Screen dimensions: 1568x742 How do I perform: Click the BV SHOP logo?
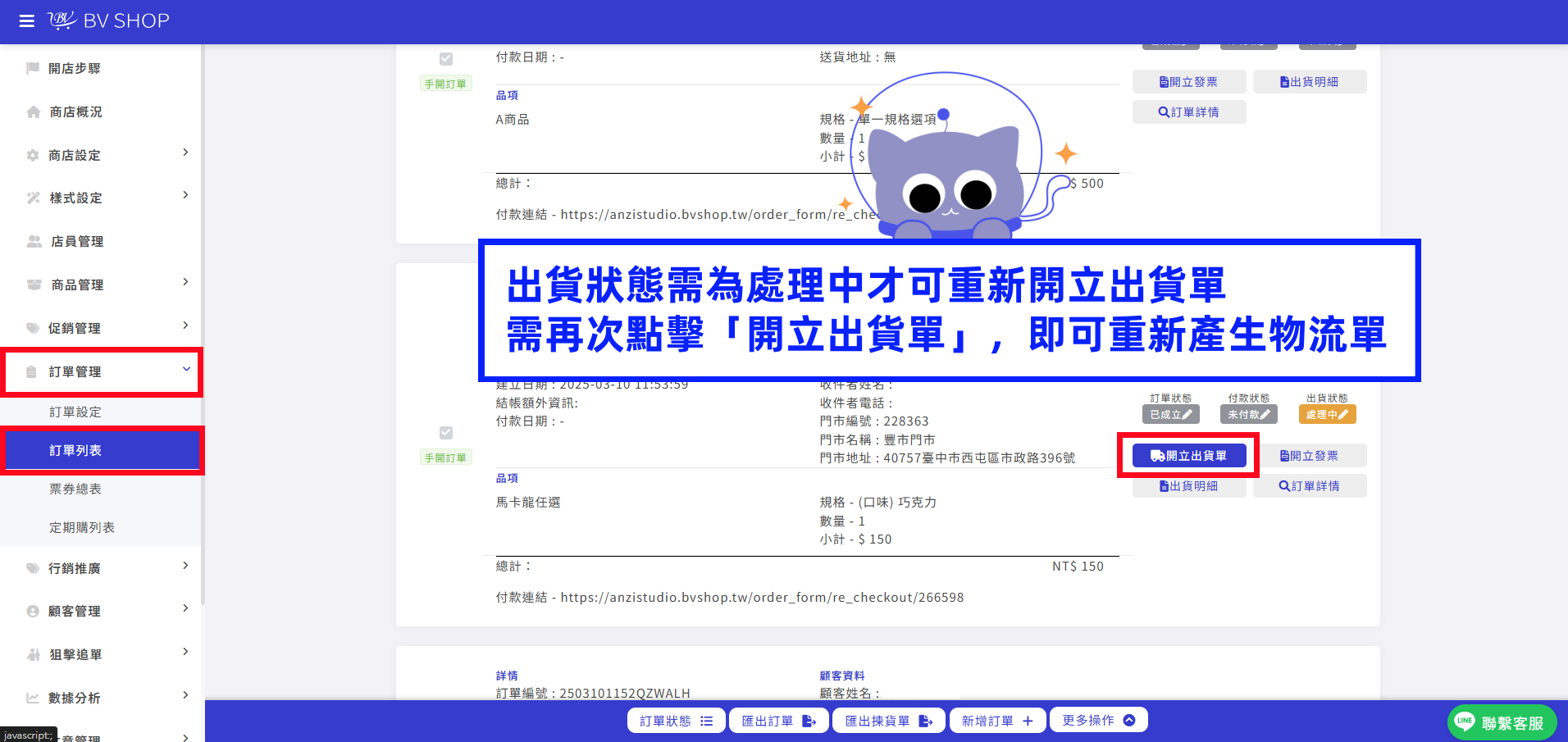click(x=108, y=20)
